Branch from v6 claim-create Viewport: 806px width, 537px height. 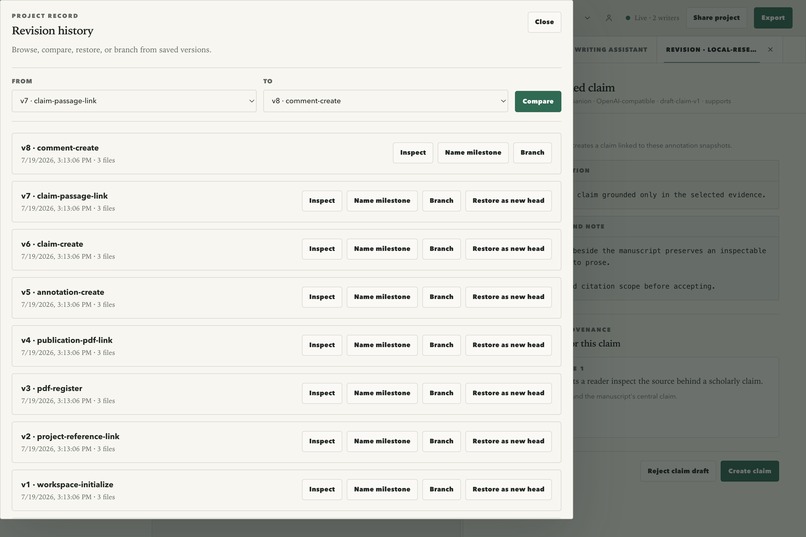pyautogui.click(x=441, y=249)
